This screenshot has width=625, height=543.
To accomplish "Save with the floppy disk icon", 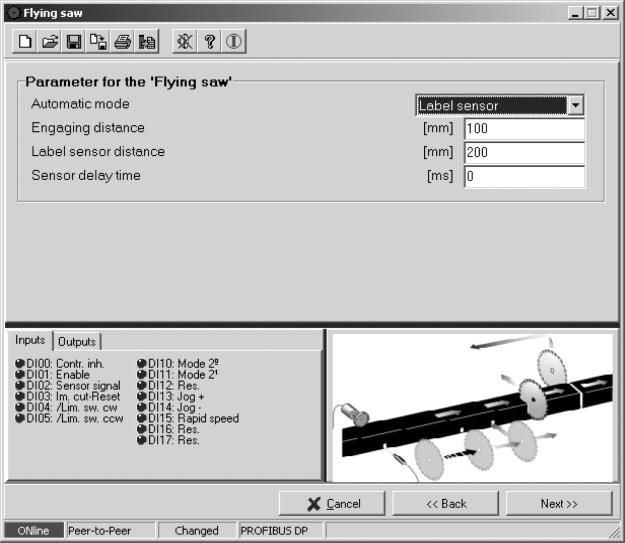I will pos(74,41).
